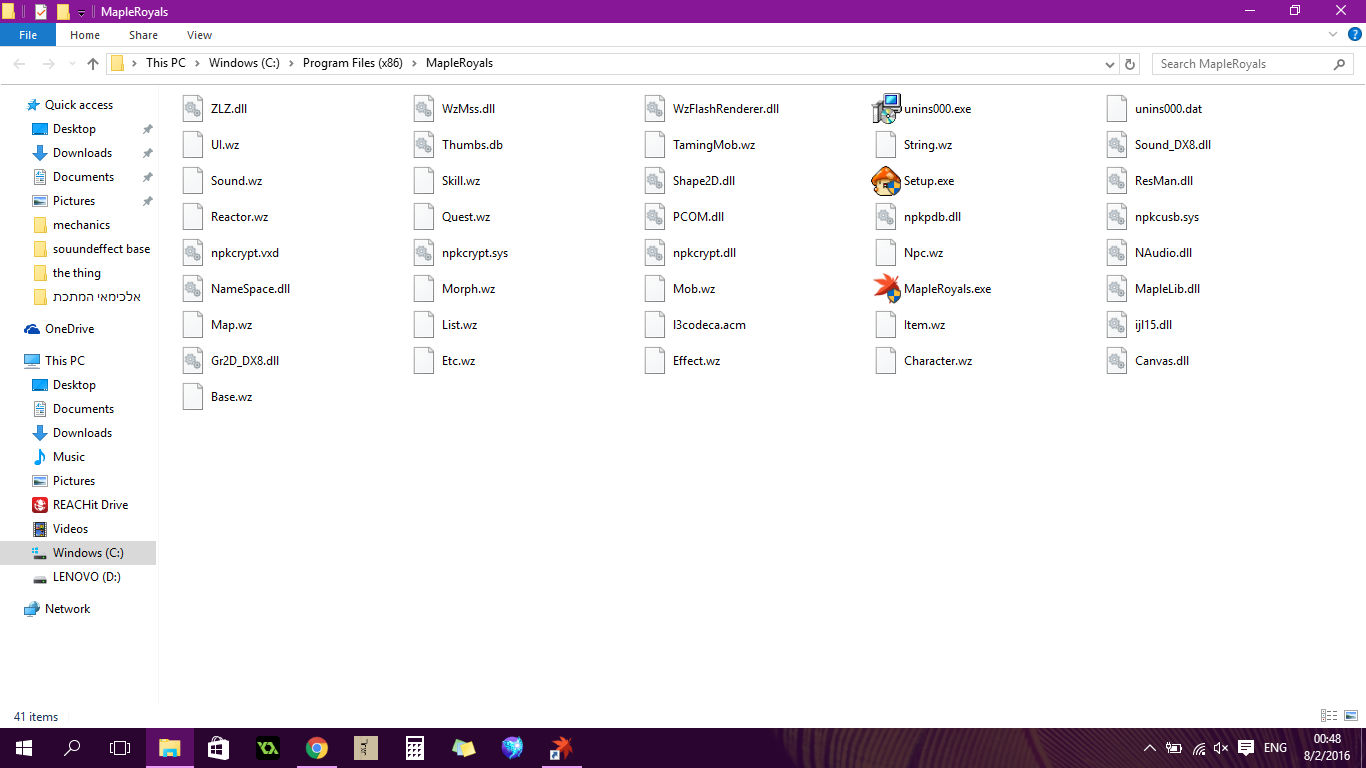Screen dimensions: 1366x768
Task: Click Program Files (x86) in breadcrumb path
Action: [351, 63]
